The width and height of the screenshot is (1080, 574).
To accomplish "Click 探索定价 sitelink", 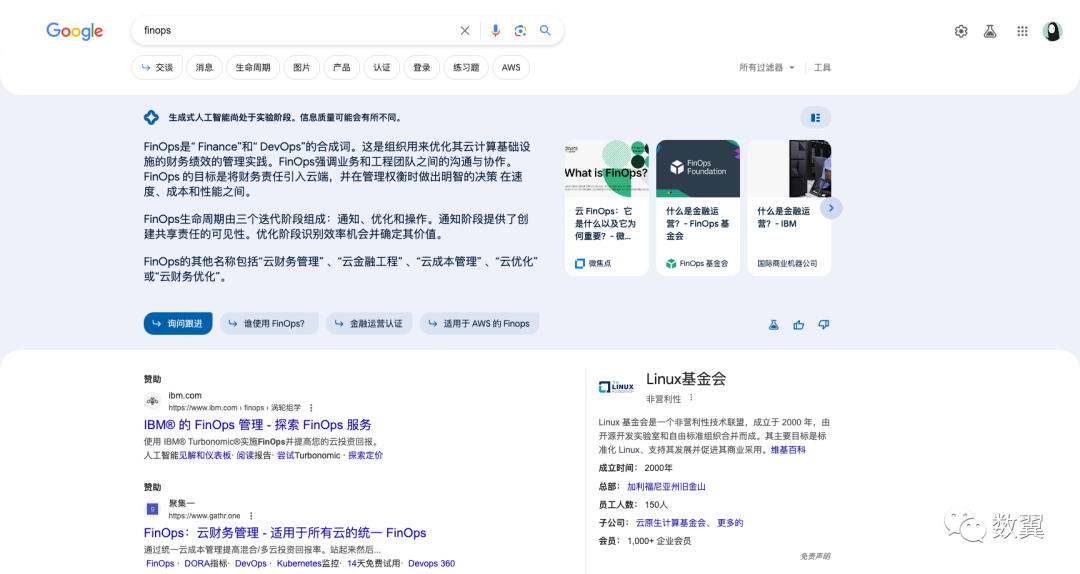I will tap(366, 455).
